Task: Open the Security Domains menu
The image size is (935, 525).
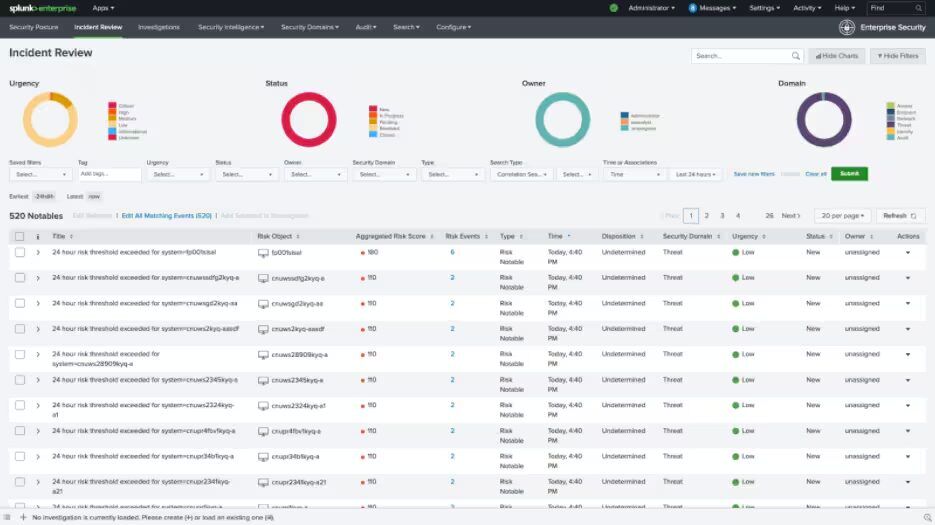Action: pyautogui.click(x=309, y=27)
